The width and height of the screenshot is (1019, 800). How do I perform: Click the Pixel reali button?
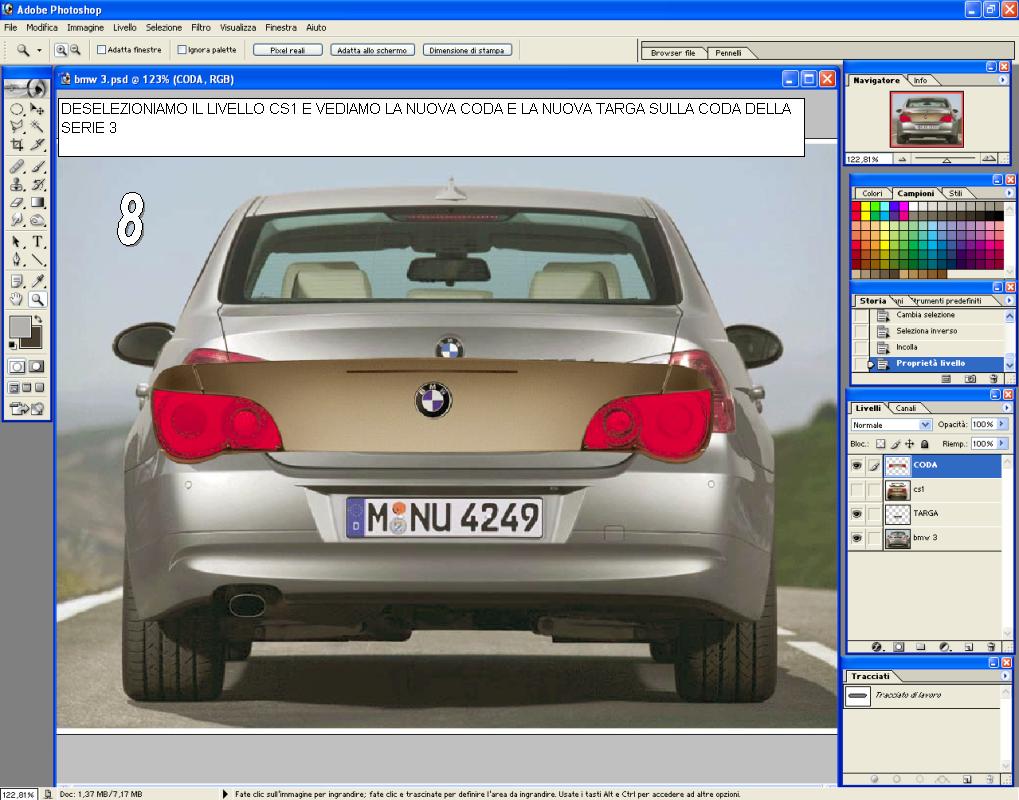tap(287, 50)
